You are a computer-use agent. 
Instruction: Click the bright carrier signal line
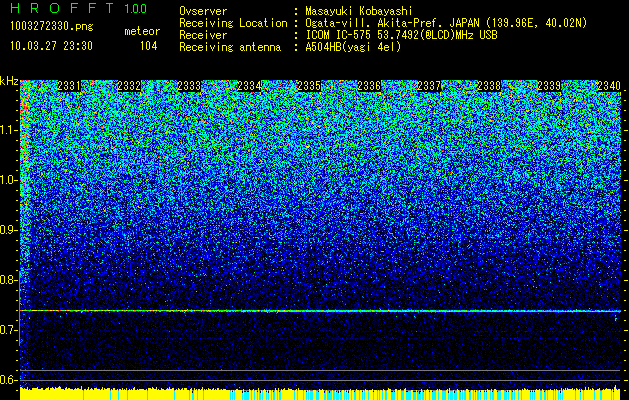[x=320, y=311]
